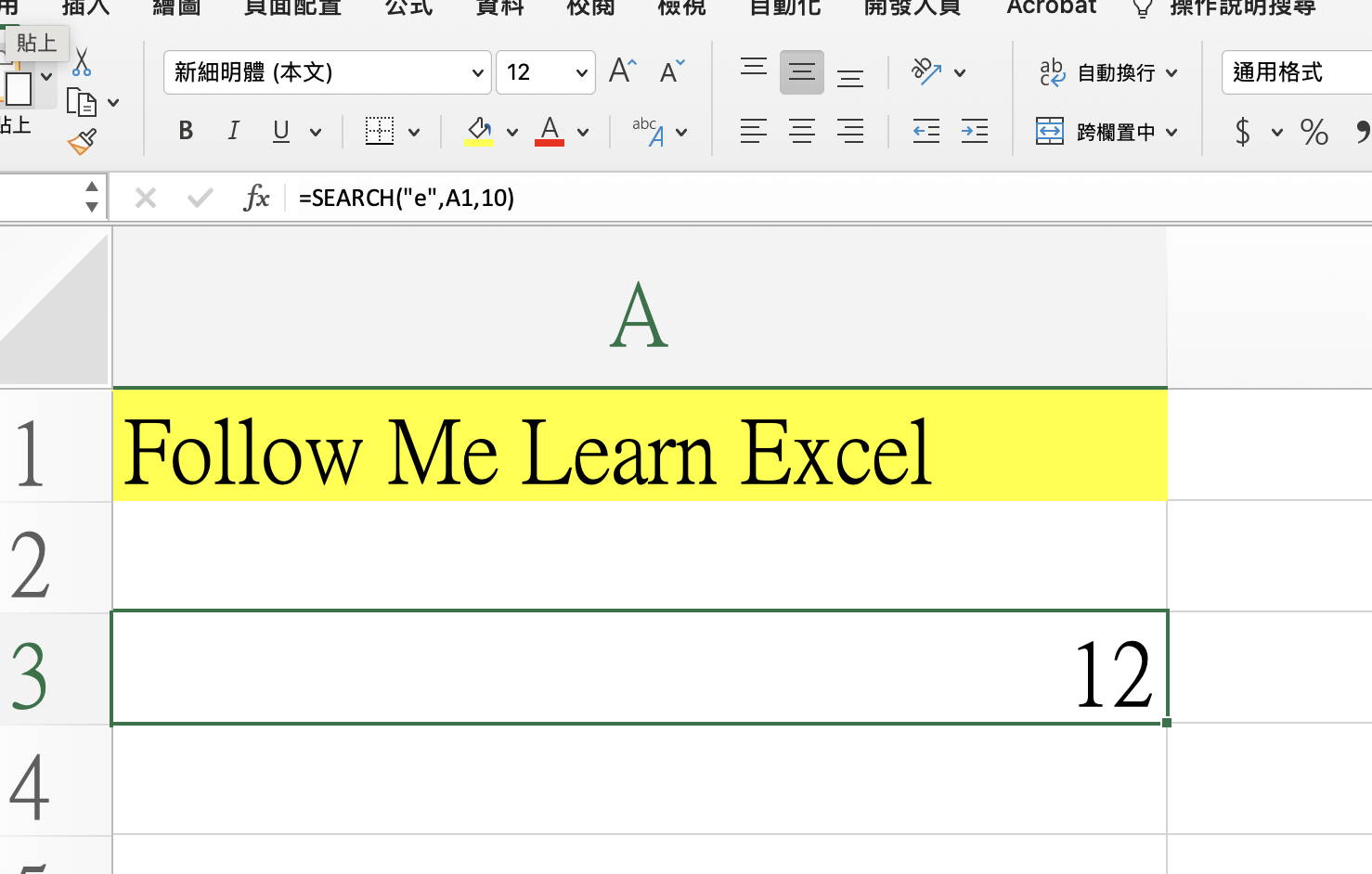The width and height of the screenshot is (1372, 874).
Task: Open the Acrobat ribbon tab
Action: (x=1052, y=7)
